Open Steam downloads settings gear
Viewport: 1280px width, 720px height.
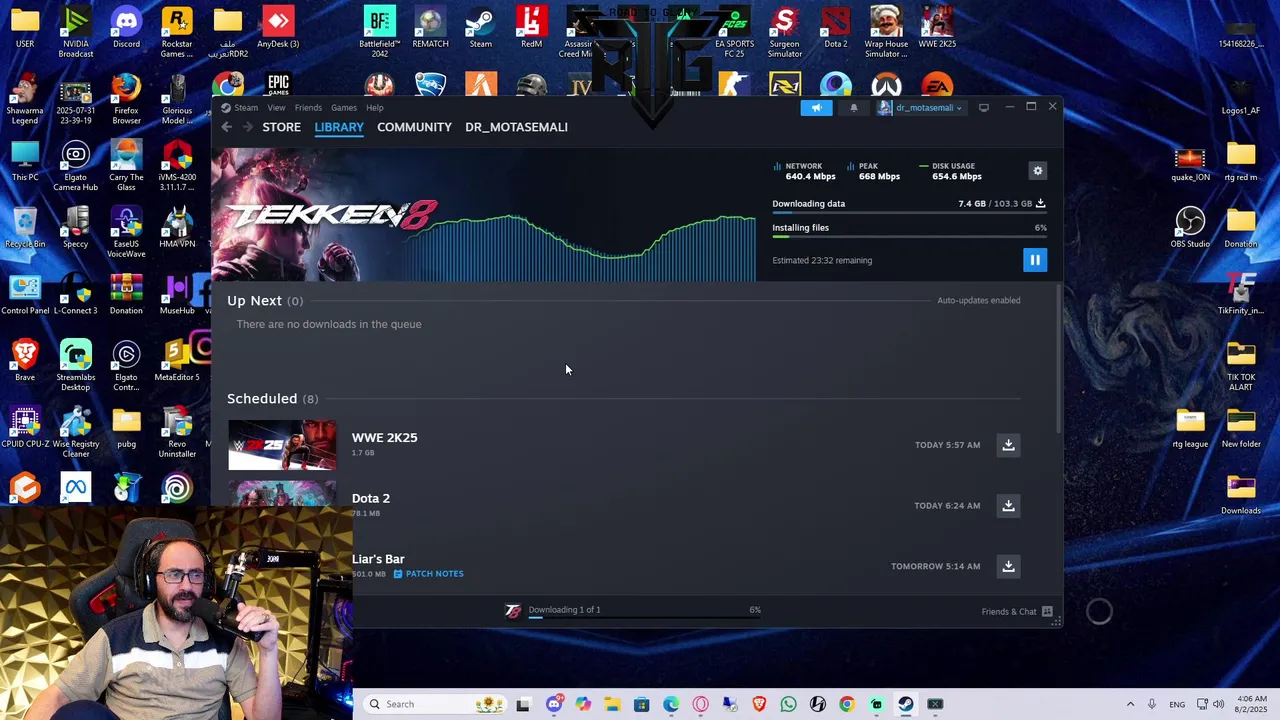[x=1037, y=171]
